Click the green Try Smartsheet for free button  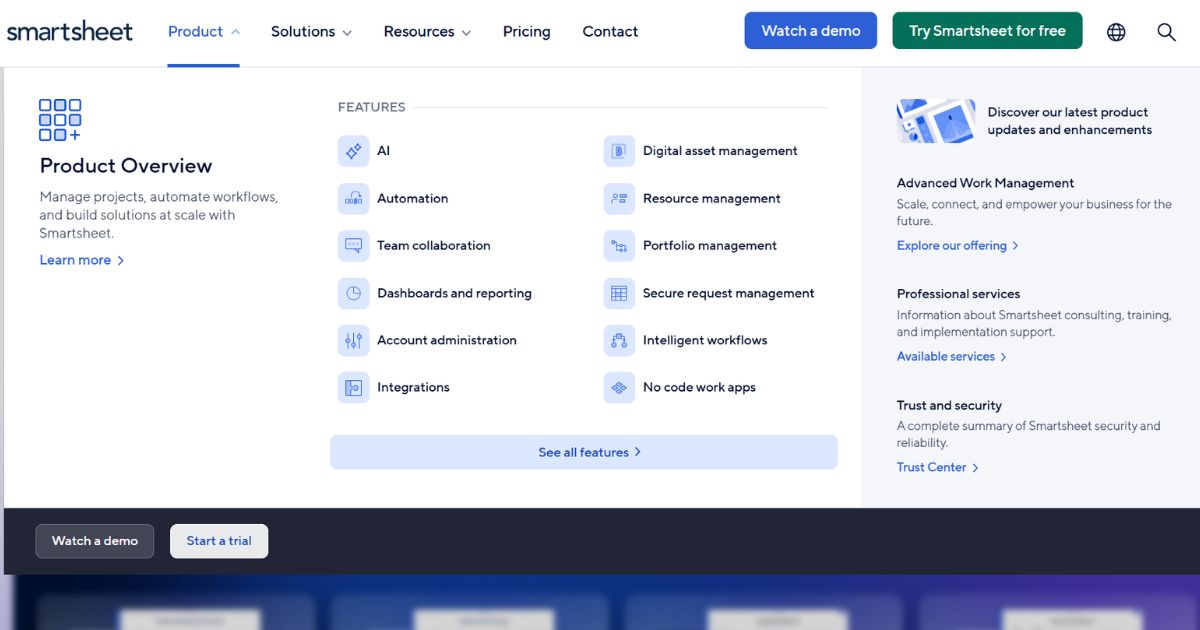(987, 31)
